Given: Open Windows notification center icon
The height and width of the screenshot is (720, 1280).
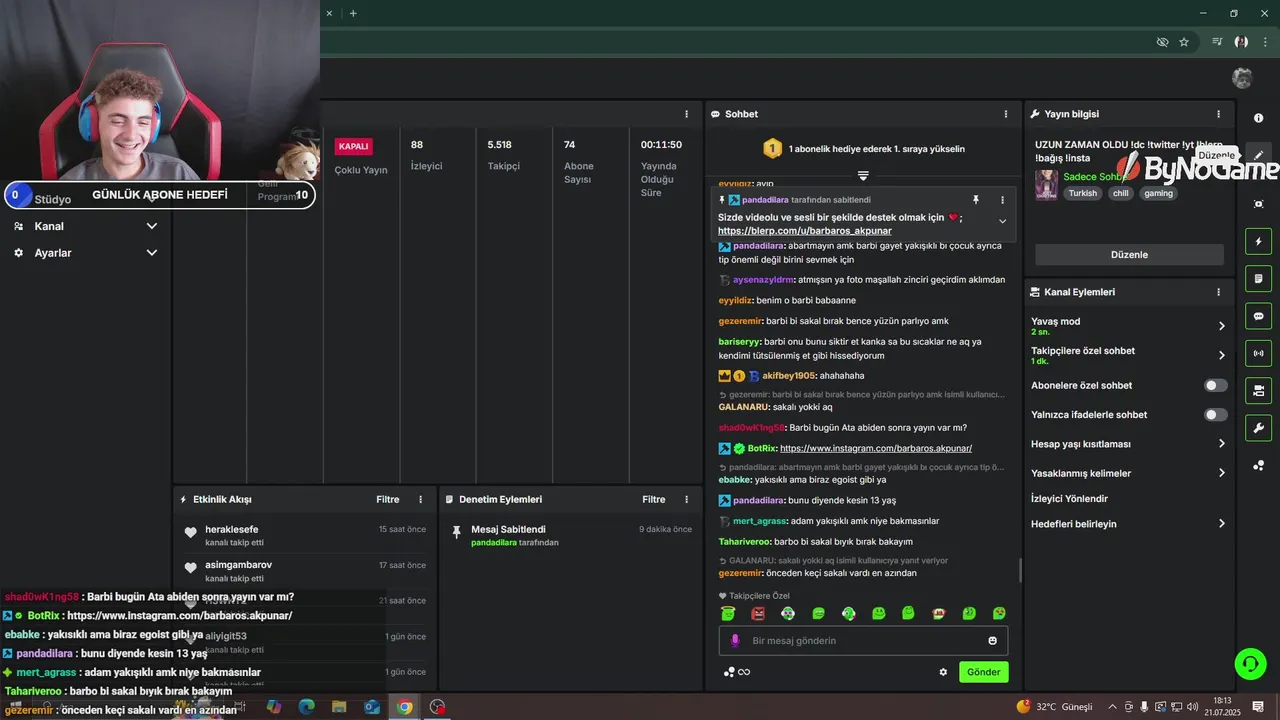Looking at the screenshot, I should [x=1258, y=707].
